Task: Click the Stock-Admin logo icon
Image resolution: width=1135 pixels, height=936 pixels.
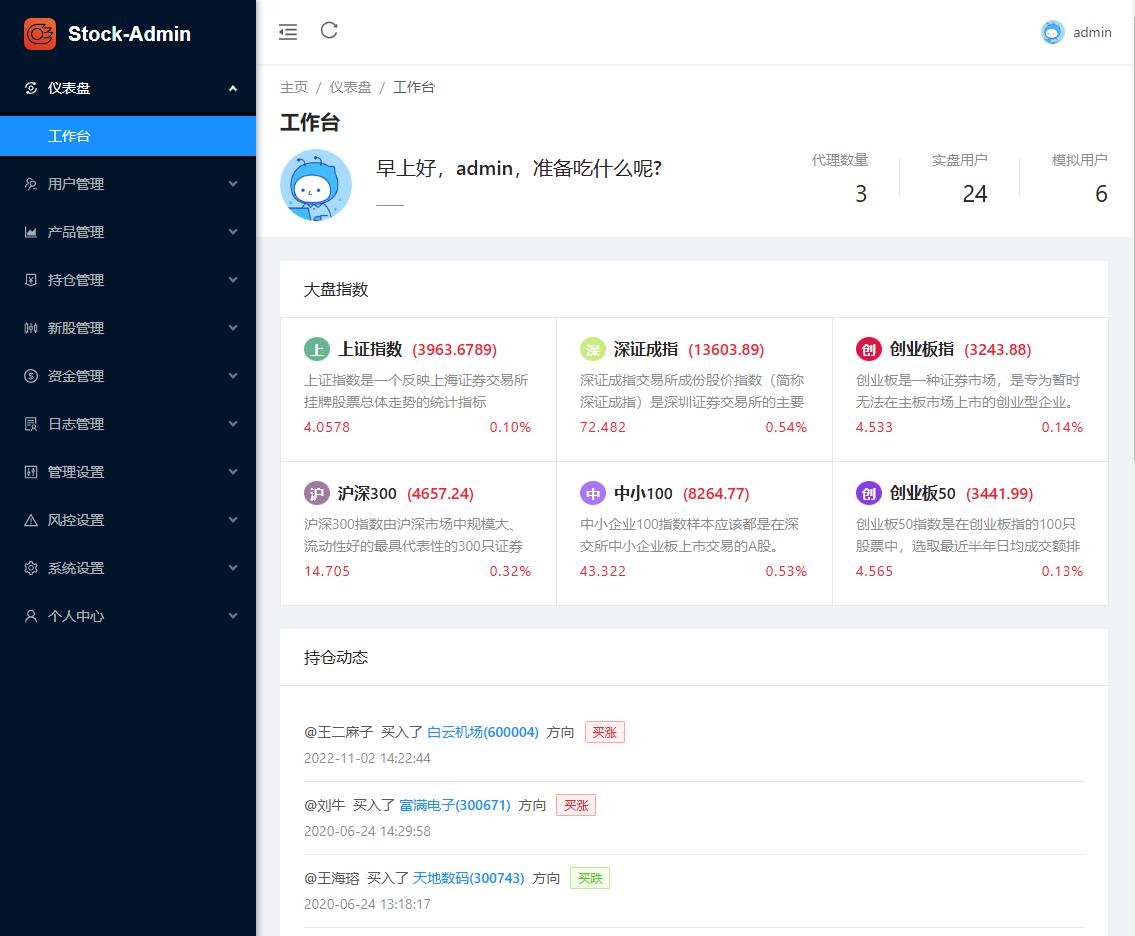Action: coord(40,33)
